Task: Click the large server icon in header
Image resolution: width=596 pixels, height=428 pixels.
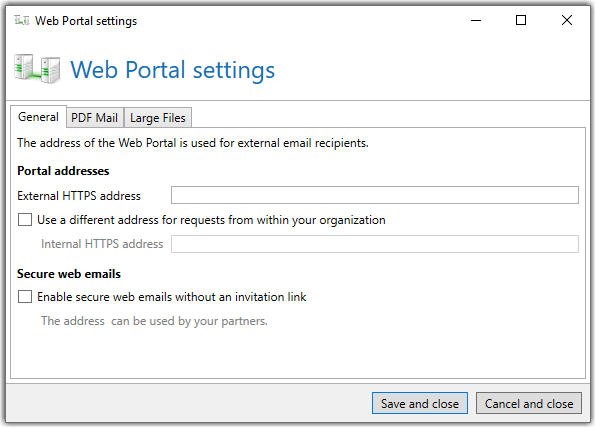Action: pyautogui.click(x=37, y=69)
